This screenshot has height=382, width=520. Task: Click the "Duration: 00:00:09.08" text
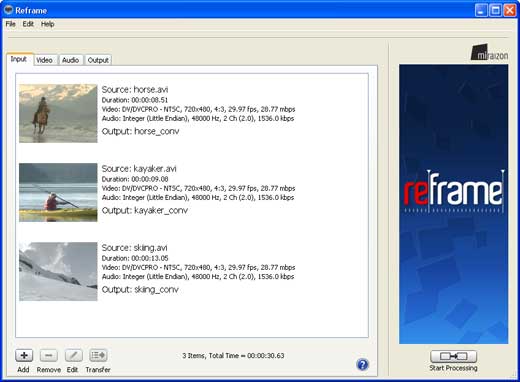click(135, 179)
